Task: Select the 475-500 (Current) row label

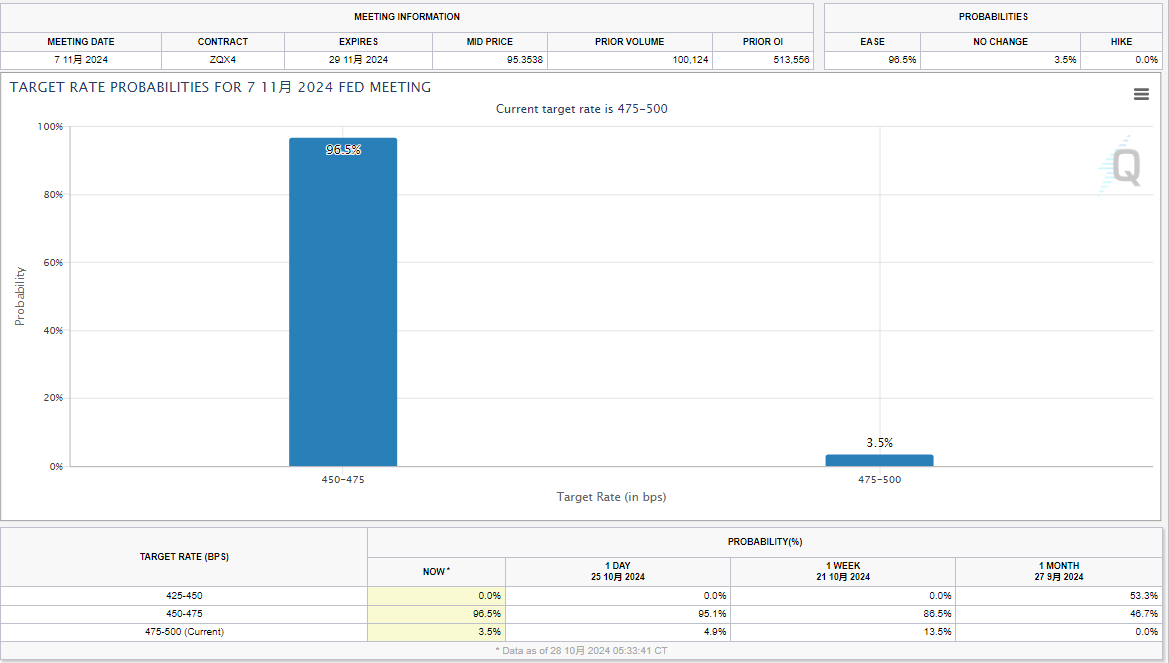Action: click(x=184, y=632)
